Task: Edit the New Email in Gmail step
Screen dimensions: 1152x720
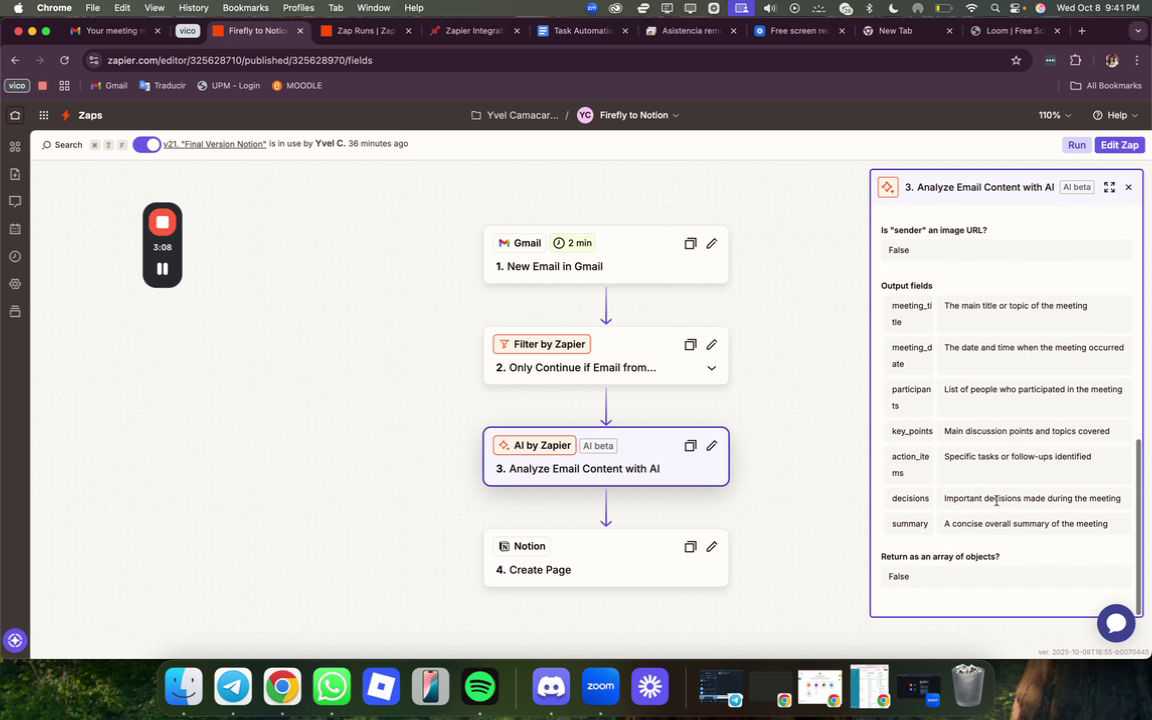Action: click(712, 243)
